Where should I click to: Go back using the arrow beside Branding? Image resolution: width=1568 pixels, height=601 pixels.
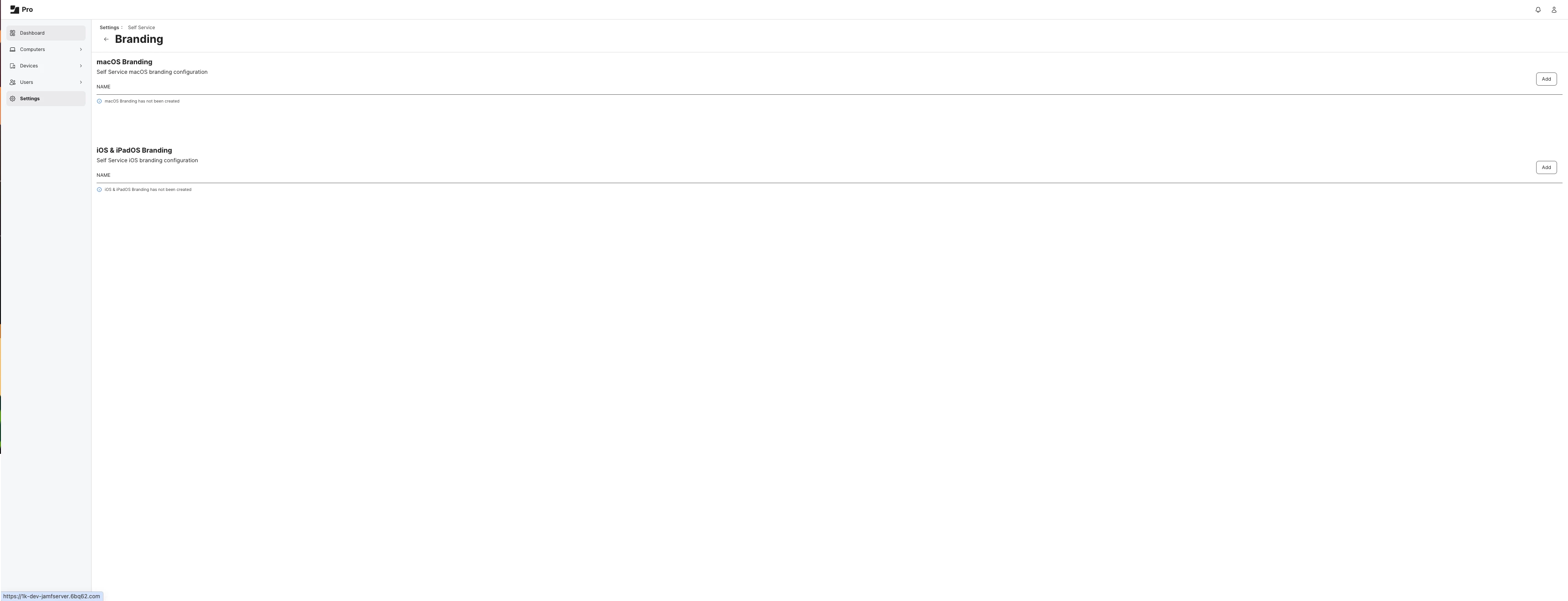[106, 40]
